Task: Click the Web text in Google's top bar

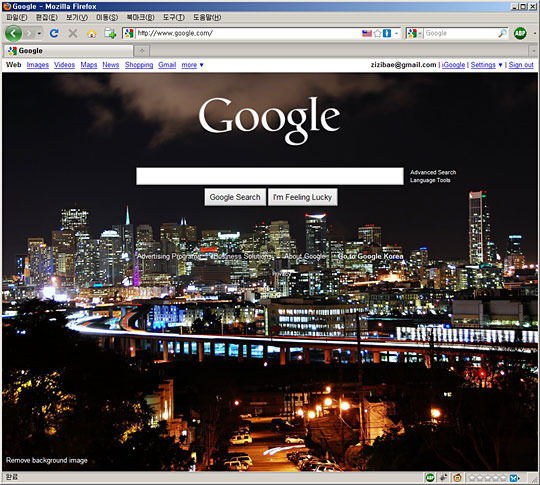Action: (13, 65)
